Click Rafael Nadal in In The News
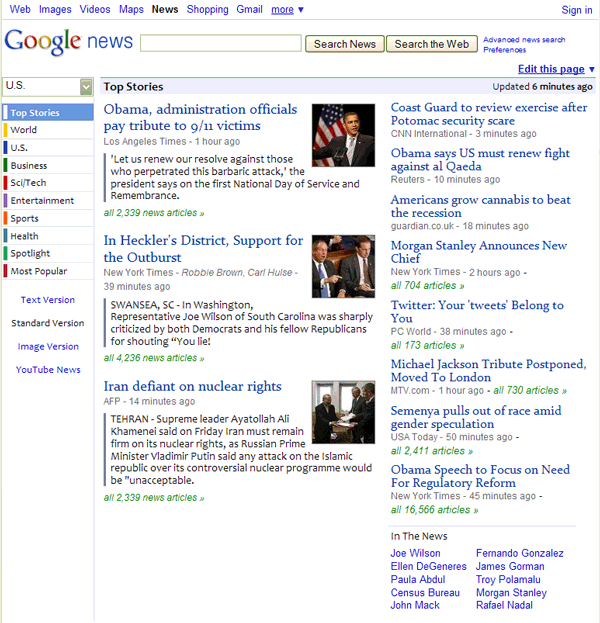600x623 pixels. (504, 605)
